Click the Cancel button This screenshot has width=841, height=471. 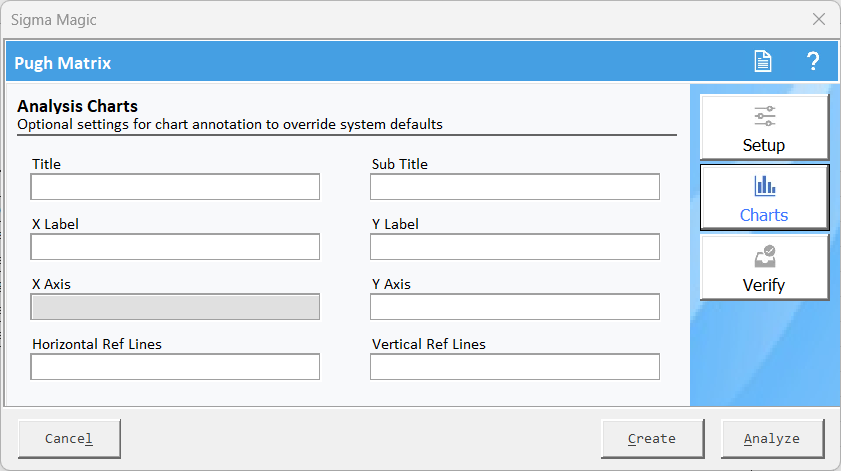pos(69,439)
